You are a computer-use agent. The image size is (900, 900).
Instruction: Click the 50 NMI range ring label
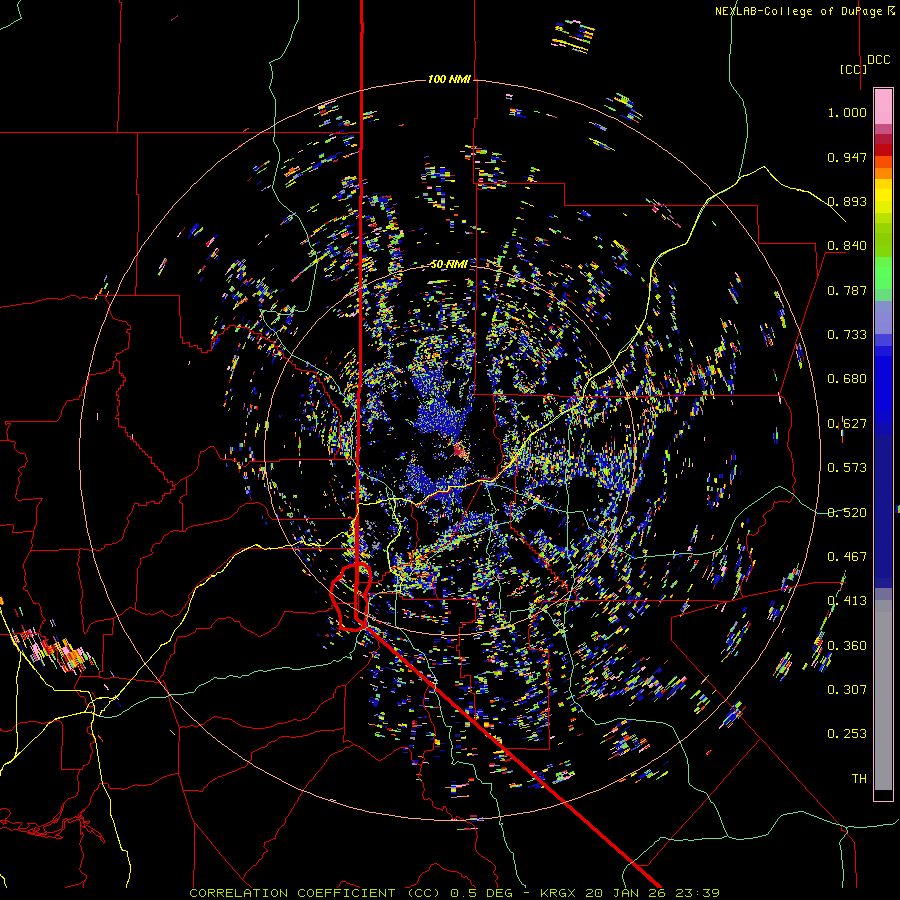point(449,265)
